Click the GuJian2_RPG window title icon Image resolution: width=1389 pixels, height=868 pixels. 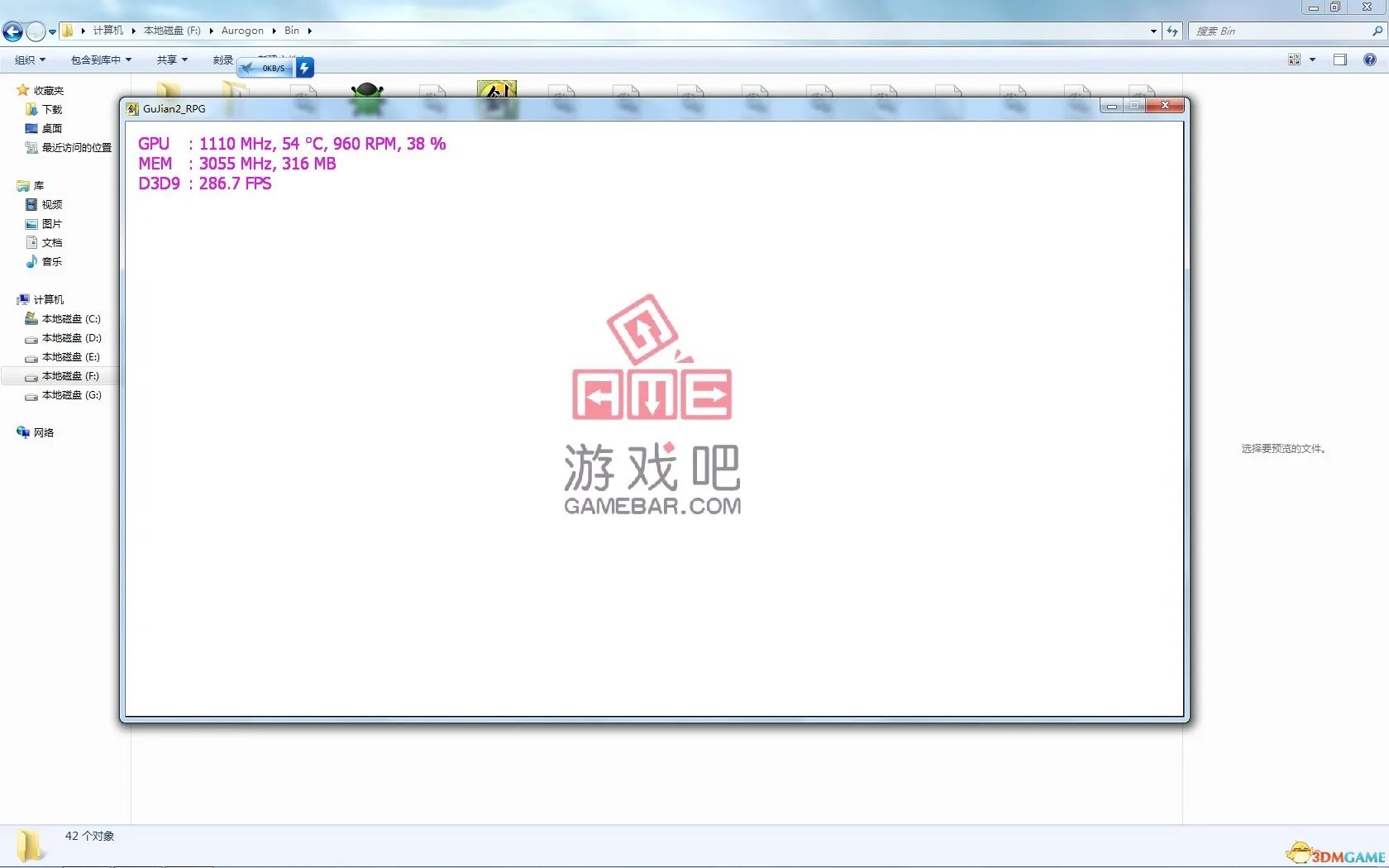click(132, 108)
